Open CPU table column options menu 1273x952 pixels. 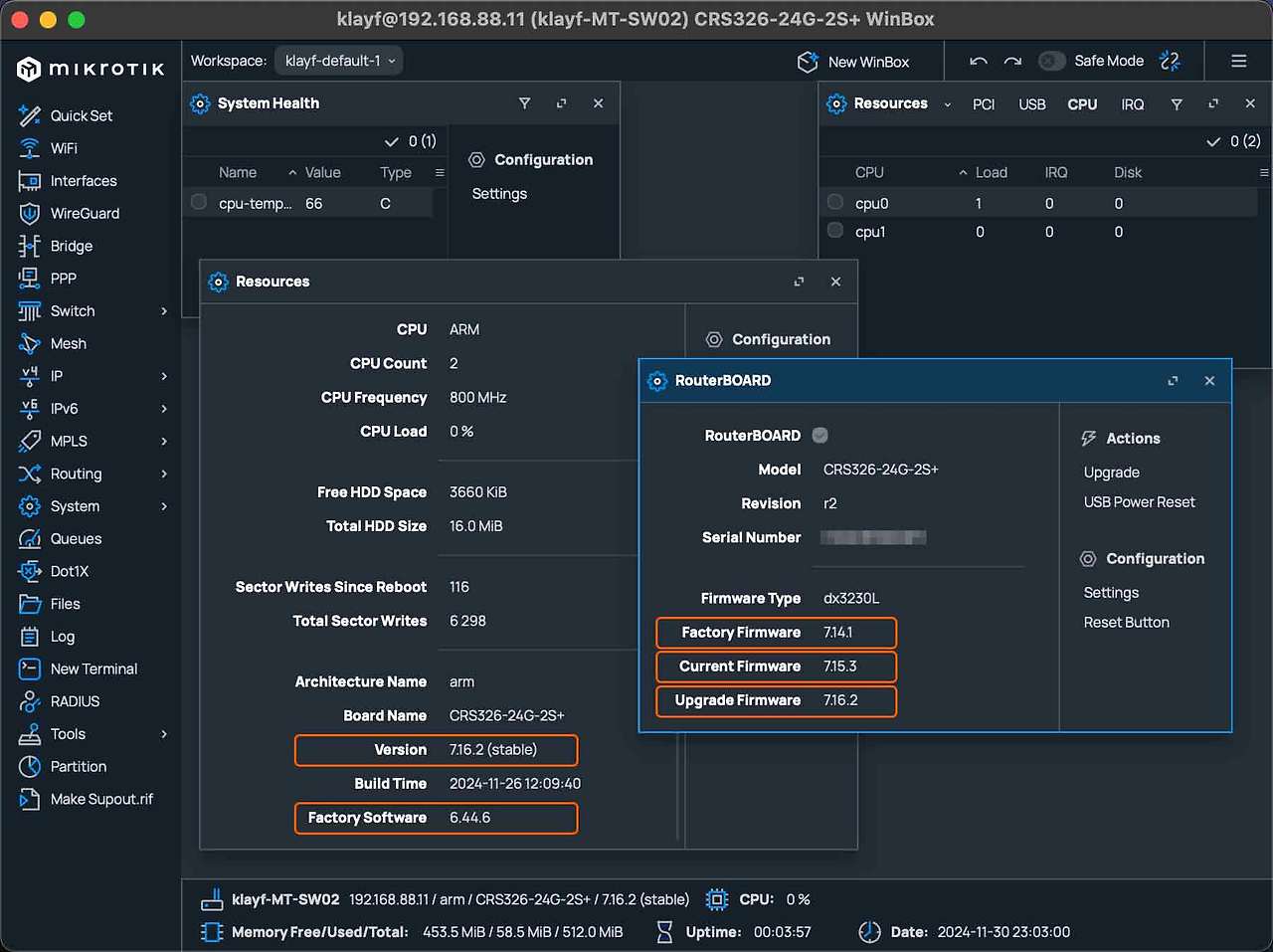click(1264, 173)
